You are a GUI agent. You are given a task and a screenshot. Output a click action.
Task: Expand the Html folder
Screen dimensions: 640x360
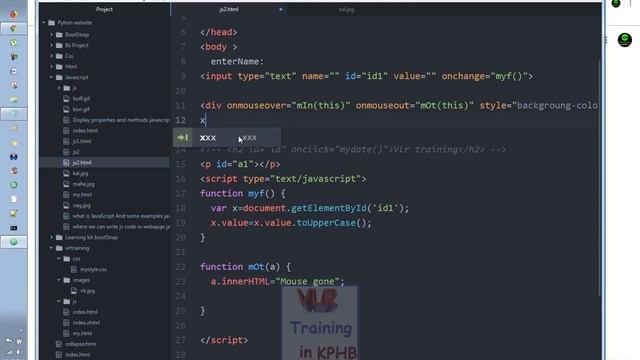[x=51, y=67]
